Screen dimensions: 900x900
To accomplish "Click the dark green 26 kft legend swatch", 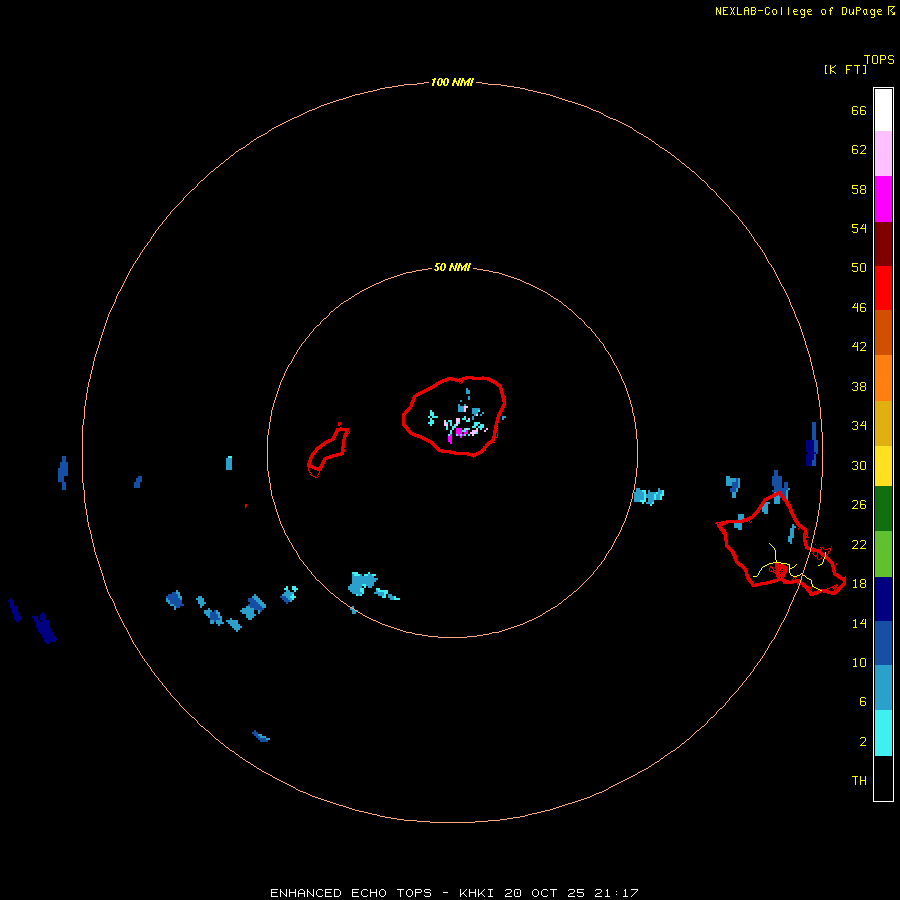I will tap(883, 509).
